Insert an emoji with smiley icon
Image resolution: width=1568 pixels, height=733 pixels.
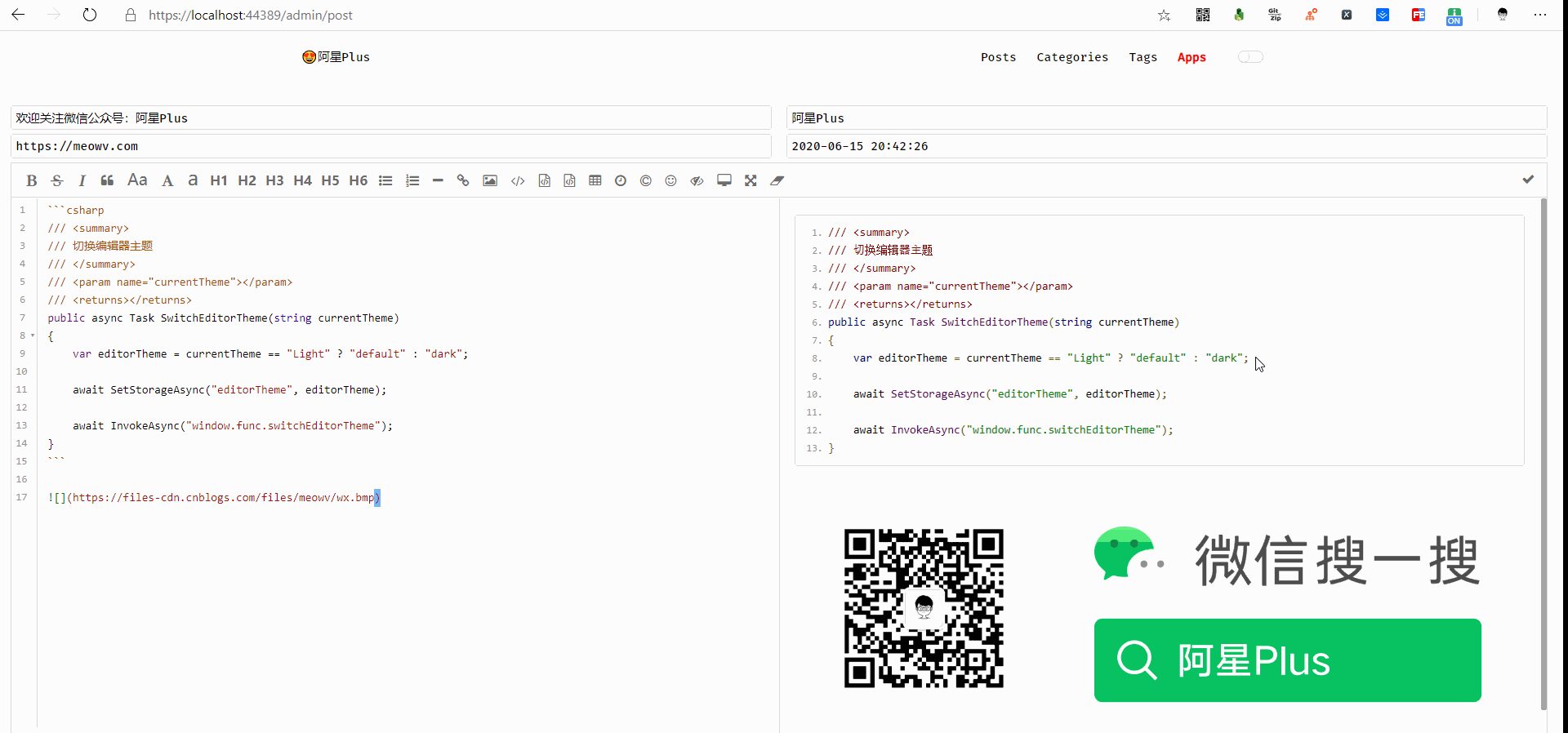(670, 180)
